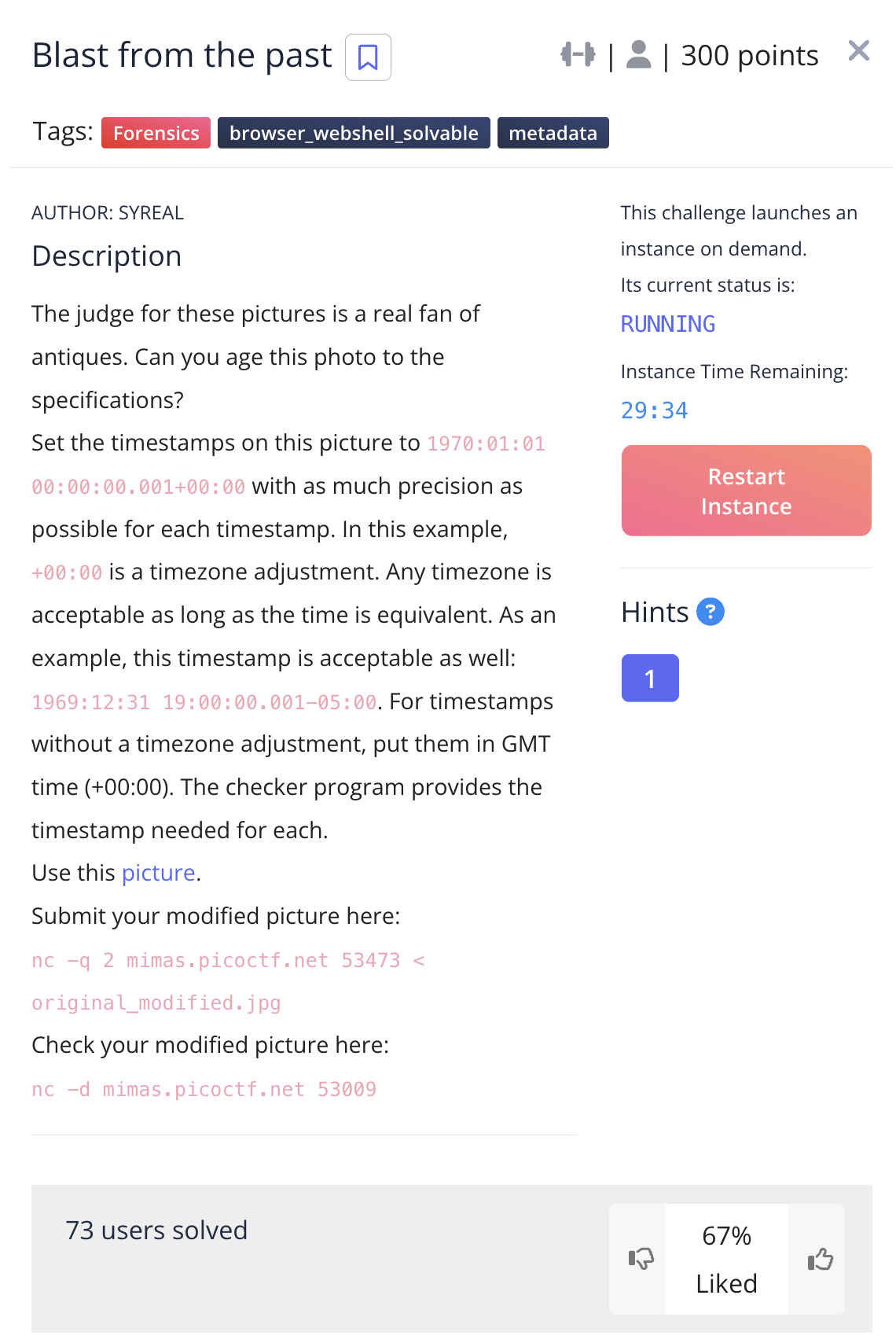Screen dimensions: 896x1343
Task: Click the nc -d checker command
Action: pos(204,1089)
